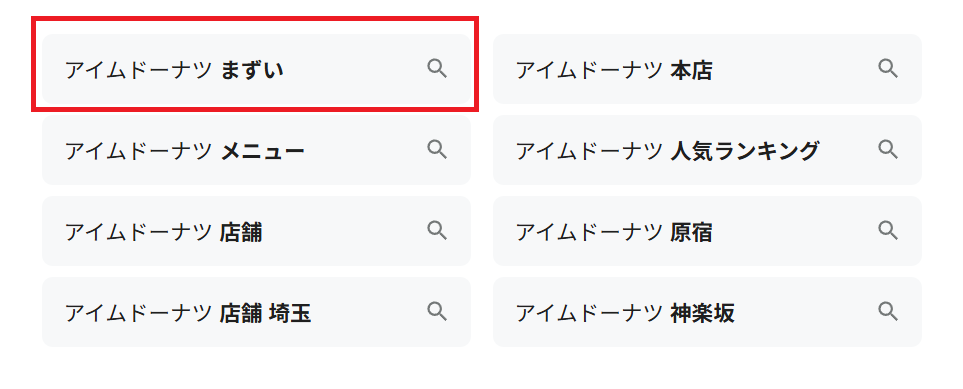Viewport: 963px width, 389px height.
Task: Click the magnifier icon for 人気ランキング suggestion
Action: click(x=887, y=149)
